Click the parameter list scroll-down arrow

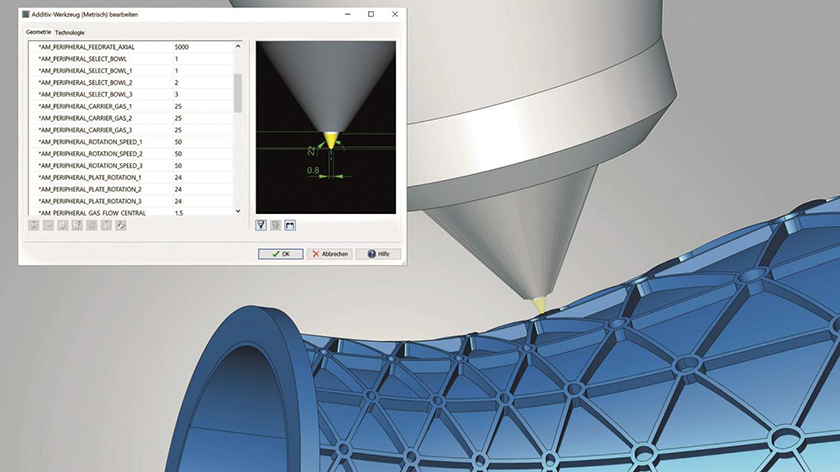[238, 211]
